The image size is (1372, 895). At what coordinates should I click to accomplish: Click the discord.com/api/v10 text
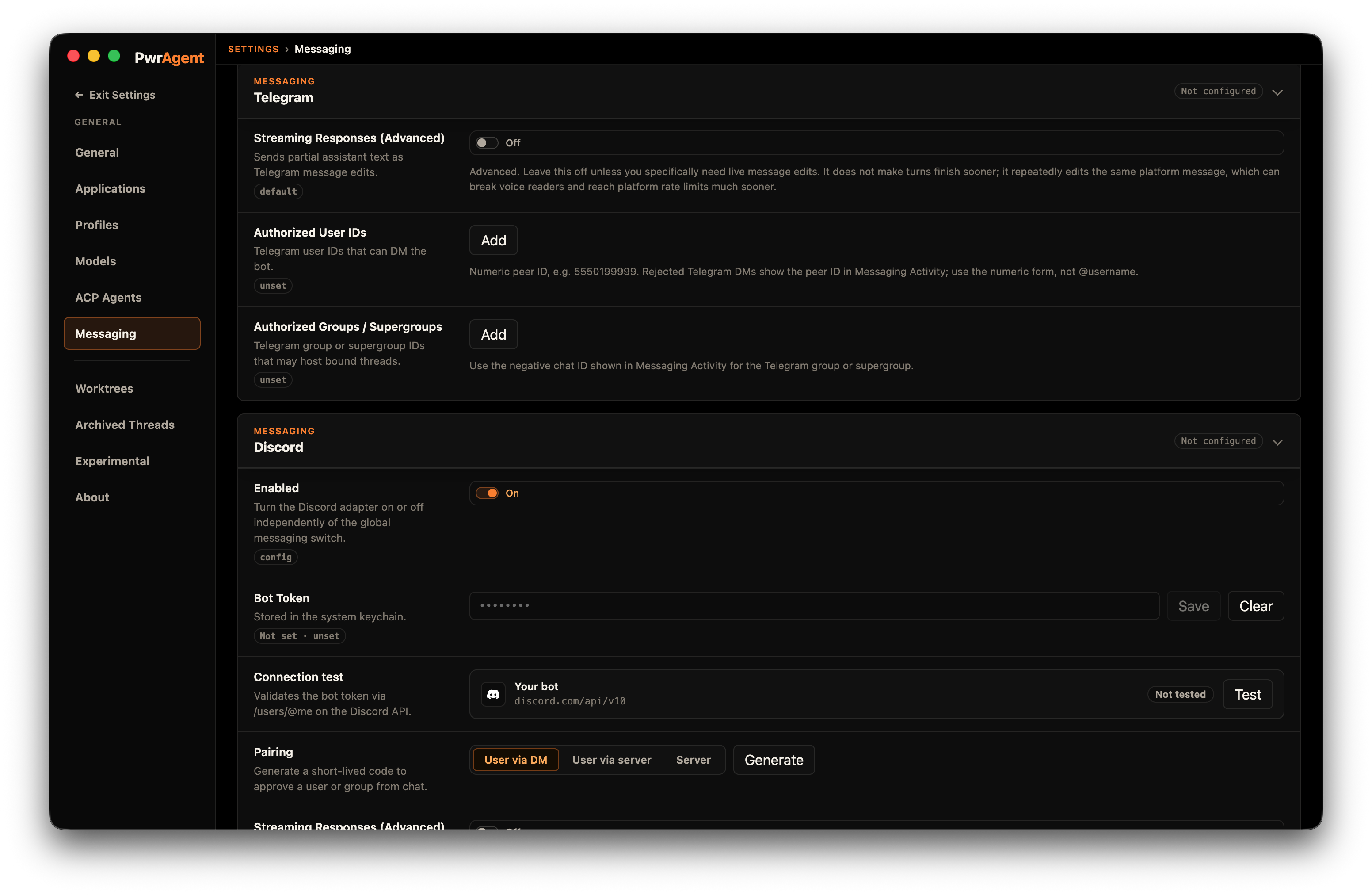pos(570,701)
